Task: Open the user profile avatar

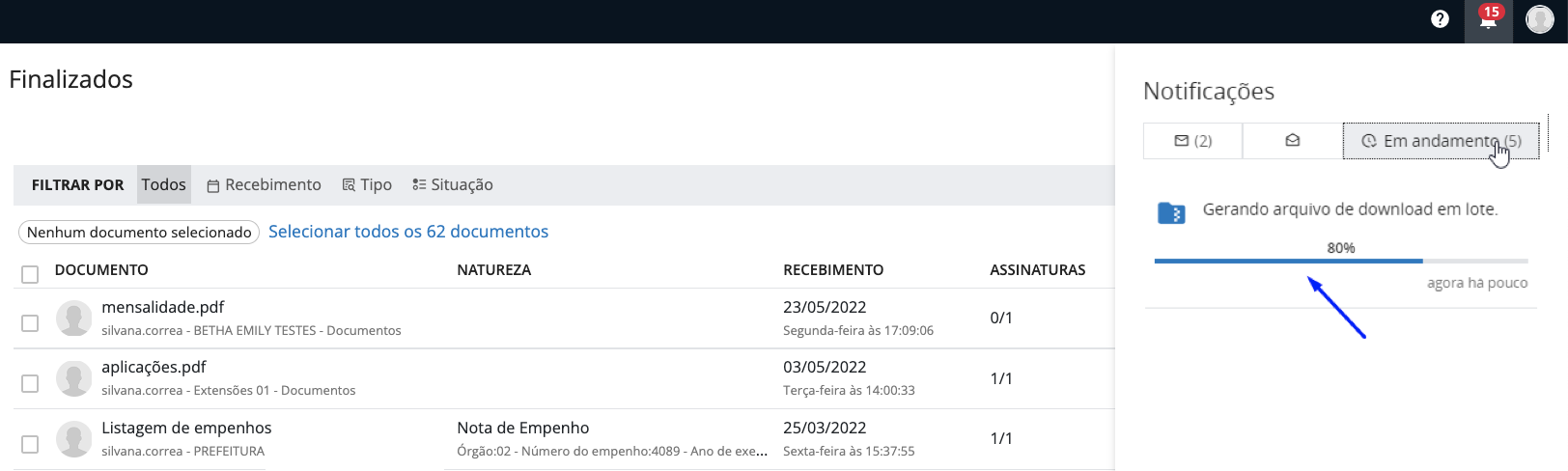Action: point(1539,19)
